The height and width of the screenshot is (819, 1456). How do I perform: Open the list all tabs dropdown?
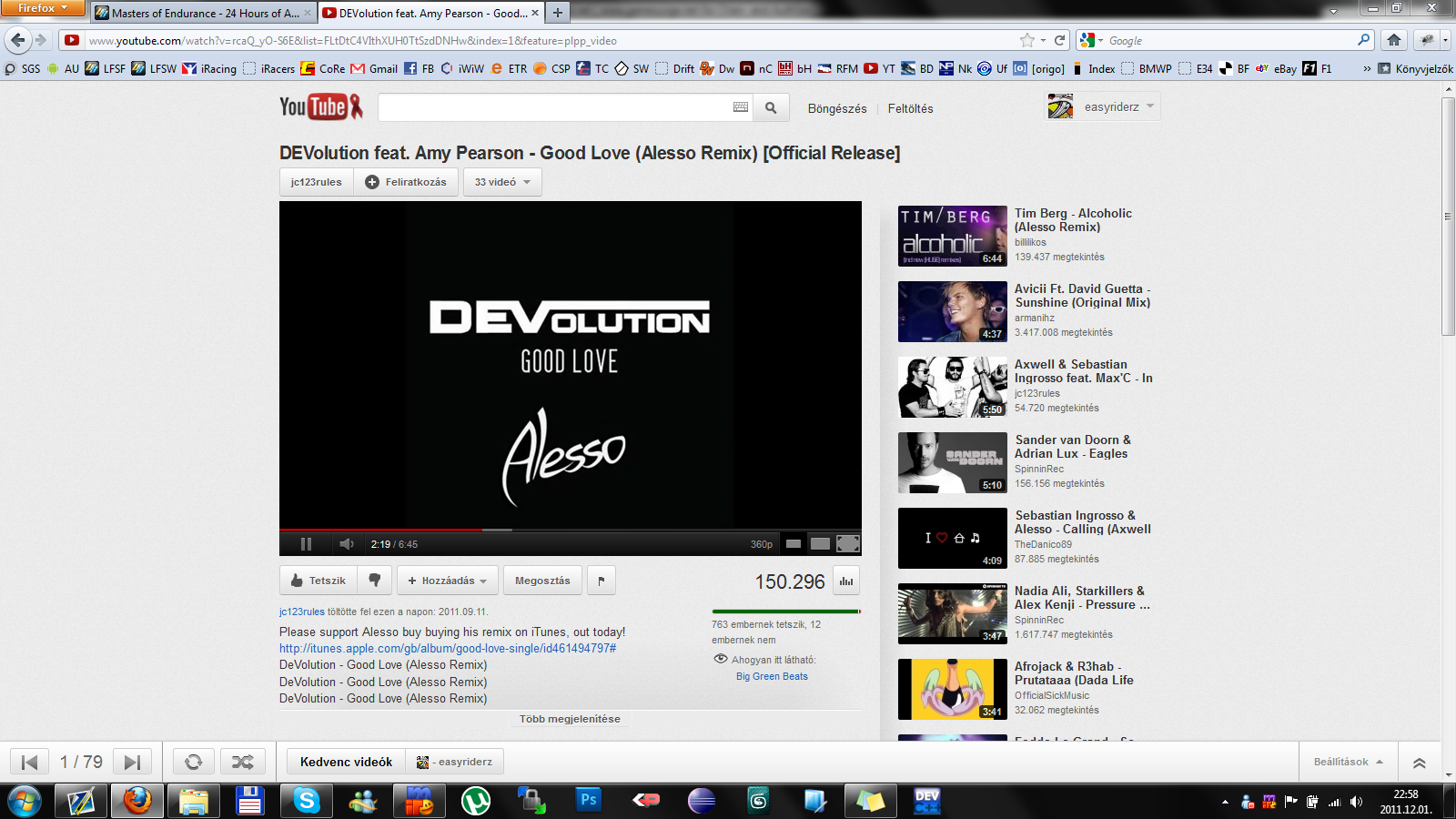point(1333,12)
